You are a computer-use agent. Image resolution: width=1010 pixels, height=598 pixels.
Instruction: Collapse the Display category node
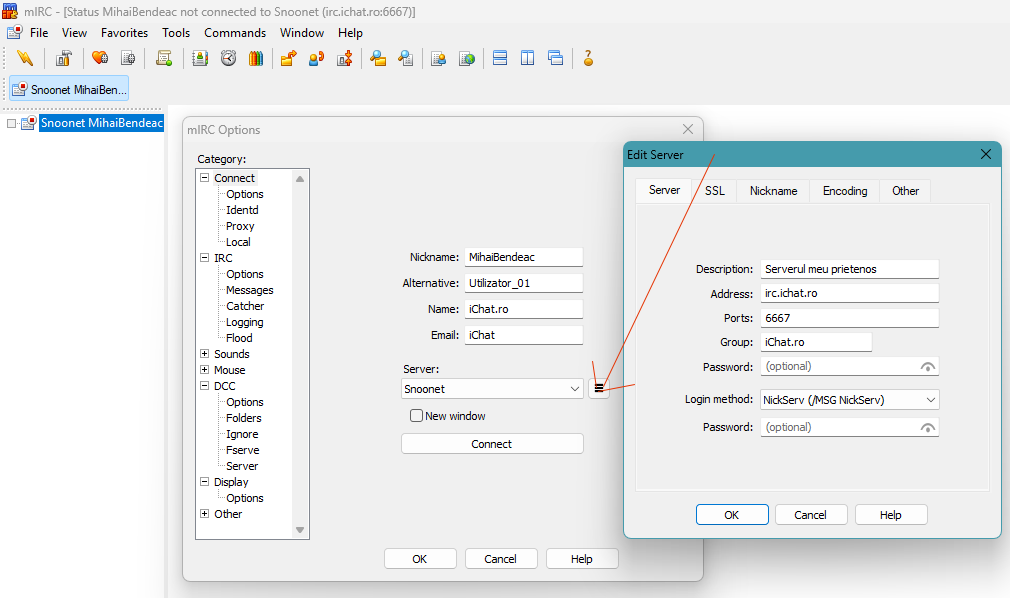pos(204,481)
